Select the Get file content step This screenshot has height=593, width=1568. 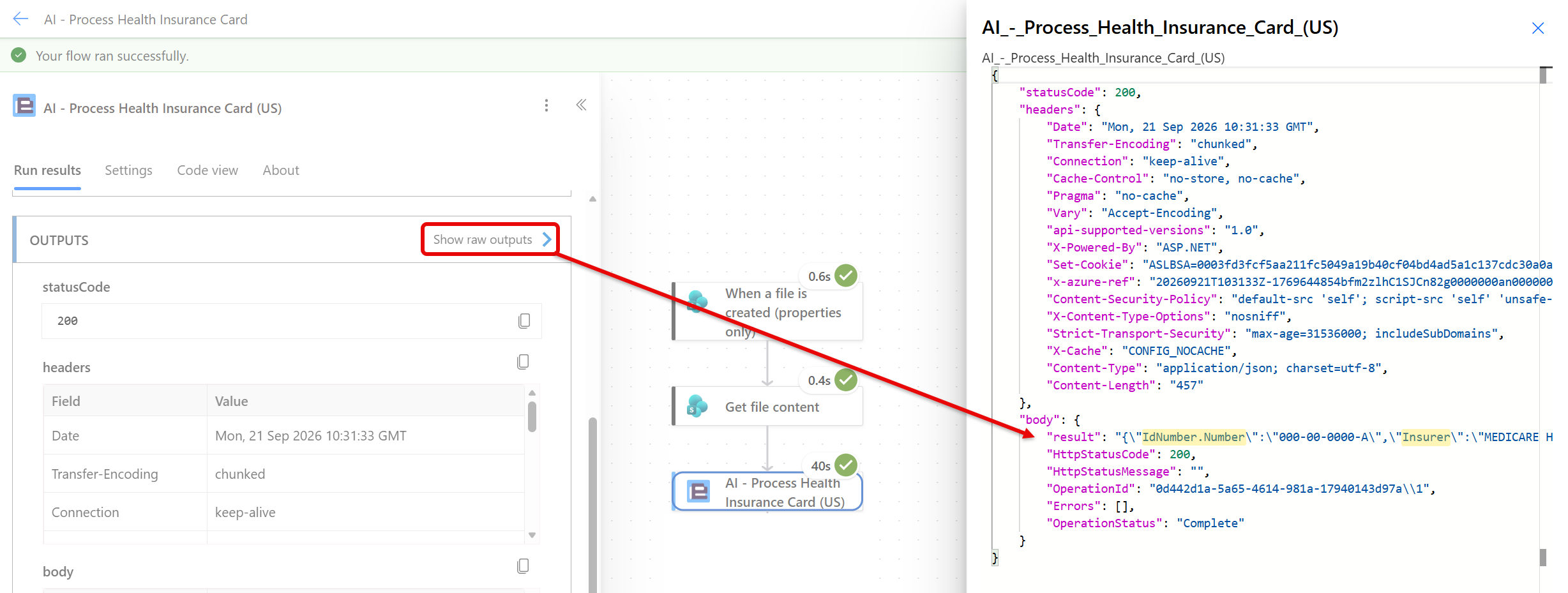[768, 407]
